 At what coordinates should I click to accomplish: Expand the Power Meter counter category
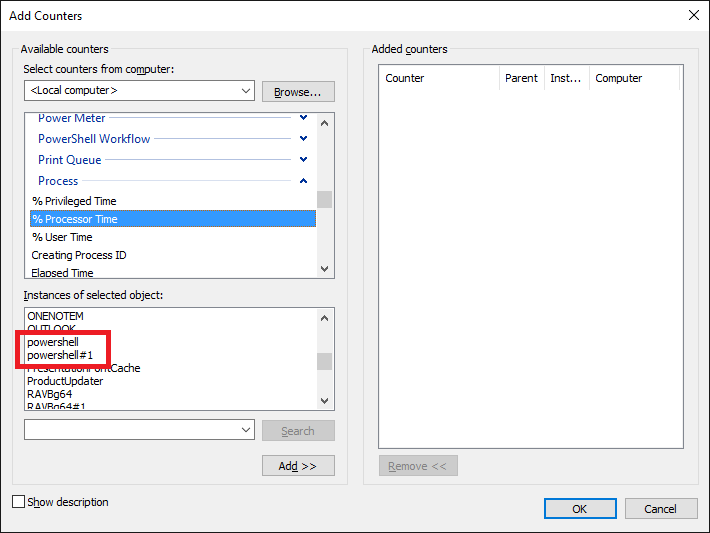[304, 118]
